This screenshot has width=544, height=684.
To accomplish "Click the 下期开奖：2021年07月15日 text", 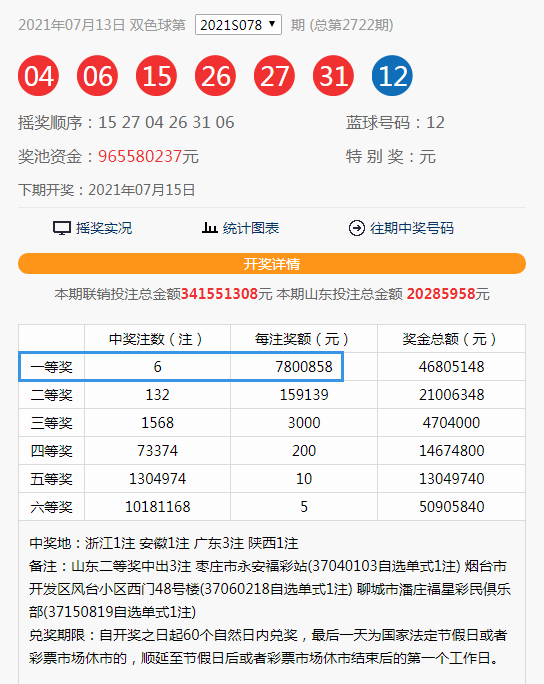I will (106, 190).
